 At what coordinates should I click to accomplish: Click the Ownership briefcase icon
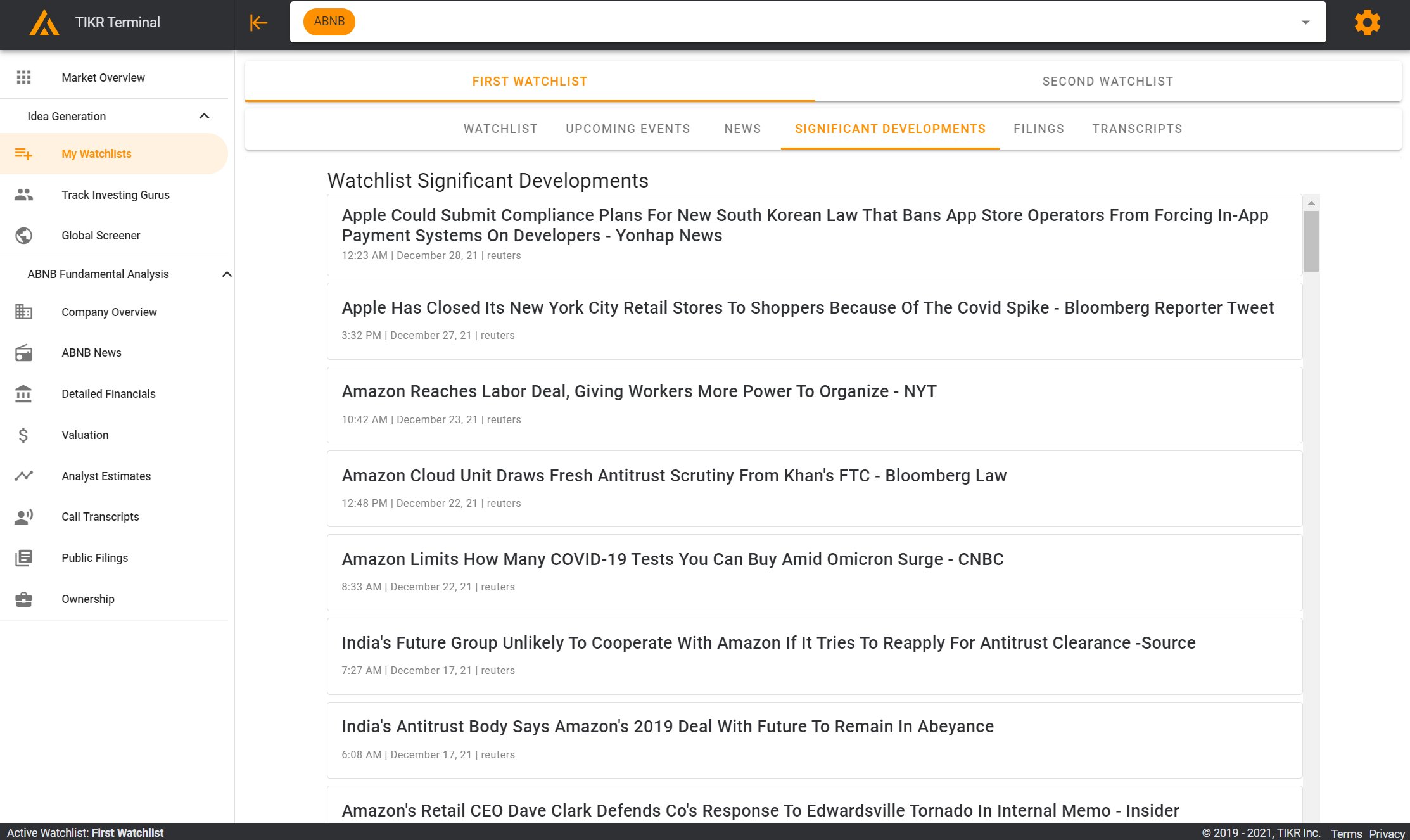pos(23,599)
